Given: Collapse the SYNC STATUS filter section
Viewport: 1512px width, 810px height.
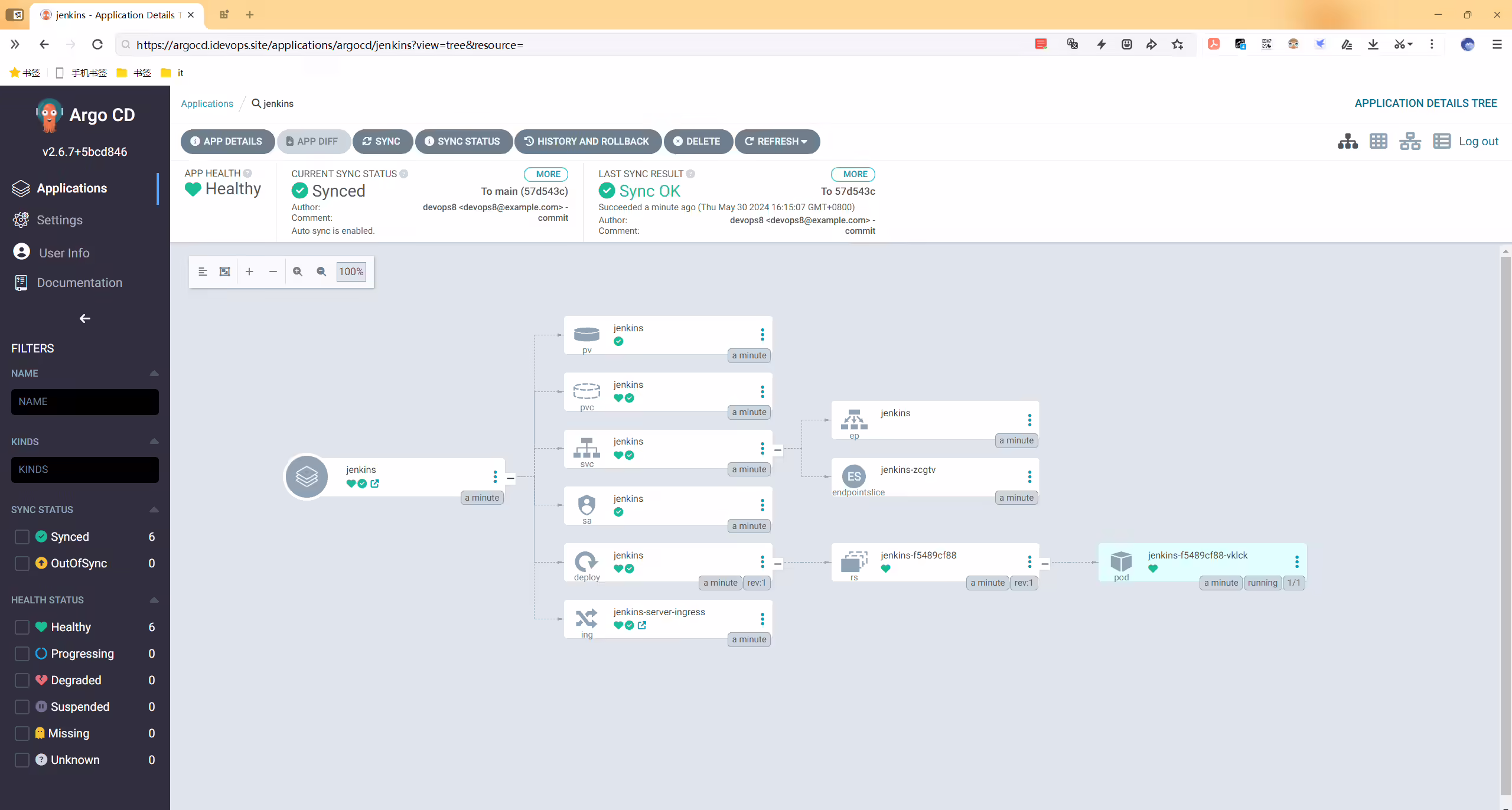Looking at the screenshot, I should point(154,509).
